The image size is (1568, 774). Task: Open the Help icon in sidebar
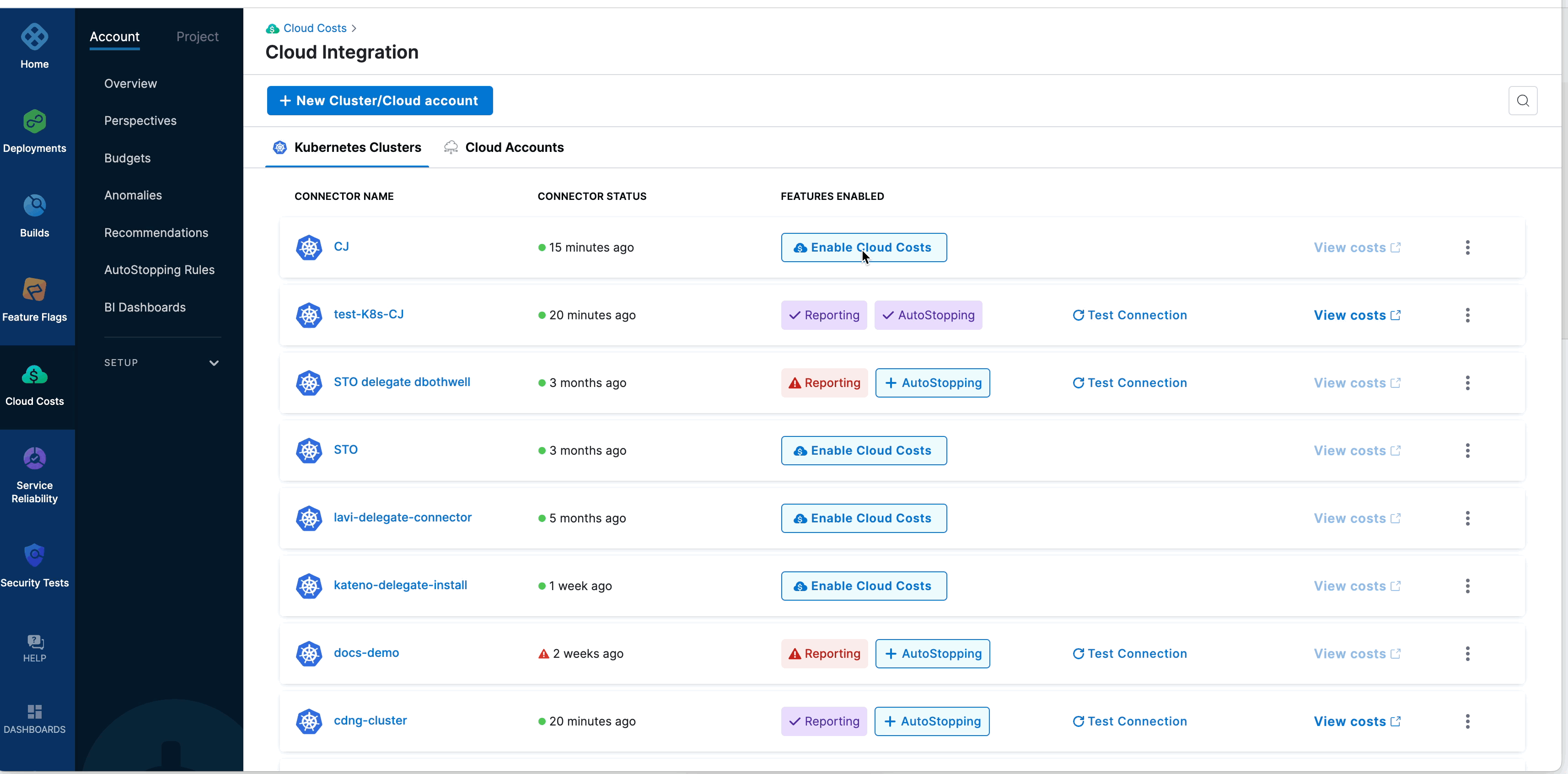point(35,642)
